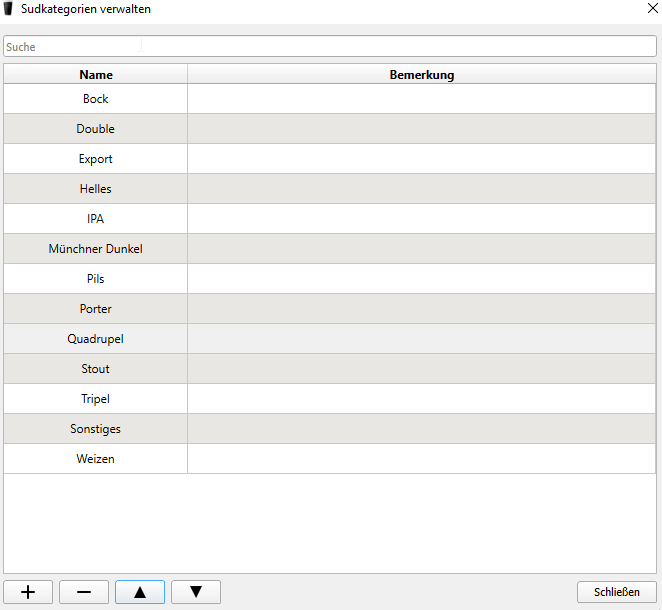Click the Porter category name
This screenshot has width=662, height=610.
[x=96, y=309]
